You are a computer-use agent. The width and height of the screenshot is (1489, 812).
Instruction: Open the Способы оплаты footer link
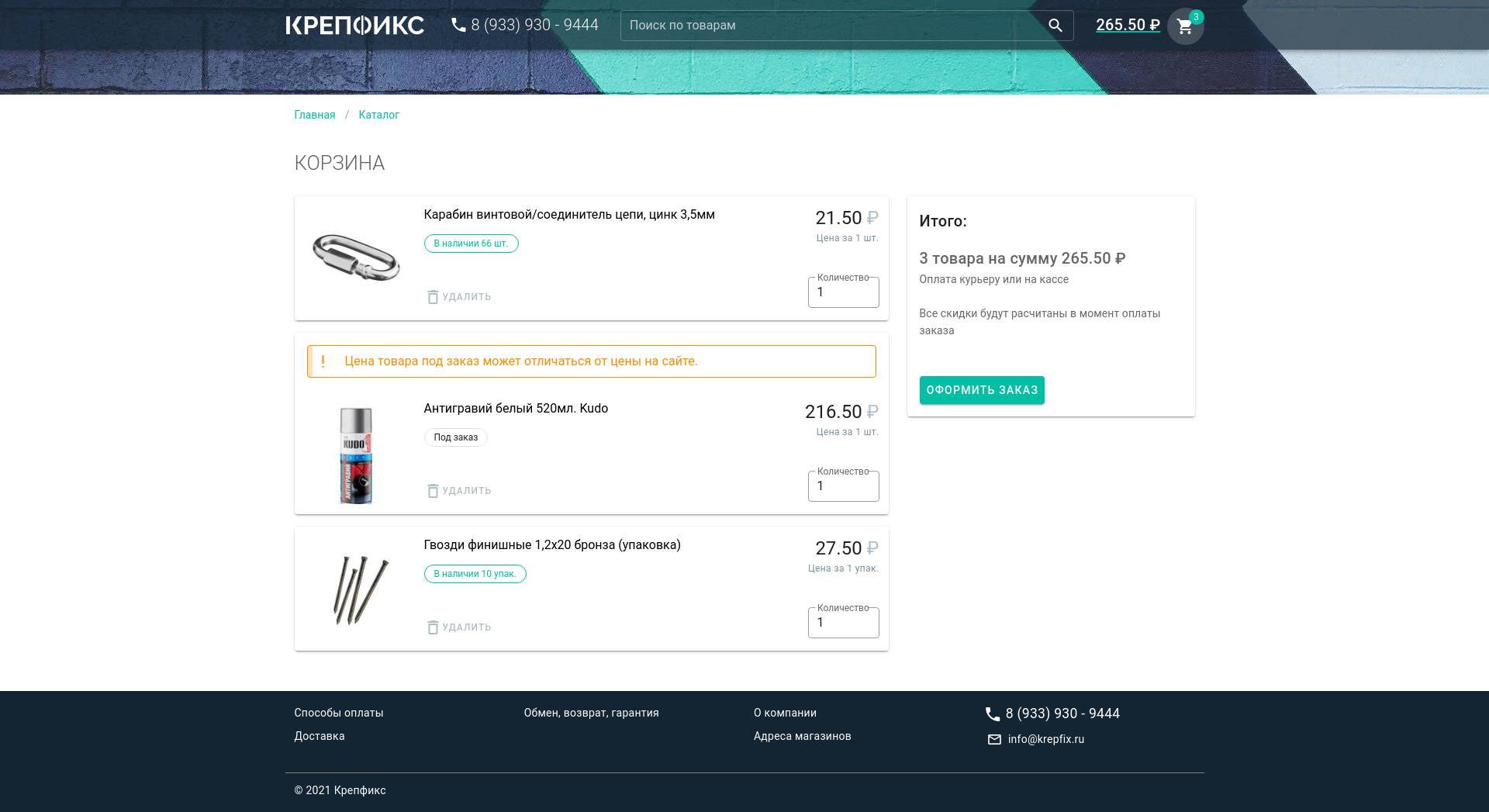coord(339,713)
